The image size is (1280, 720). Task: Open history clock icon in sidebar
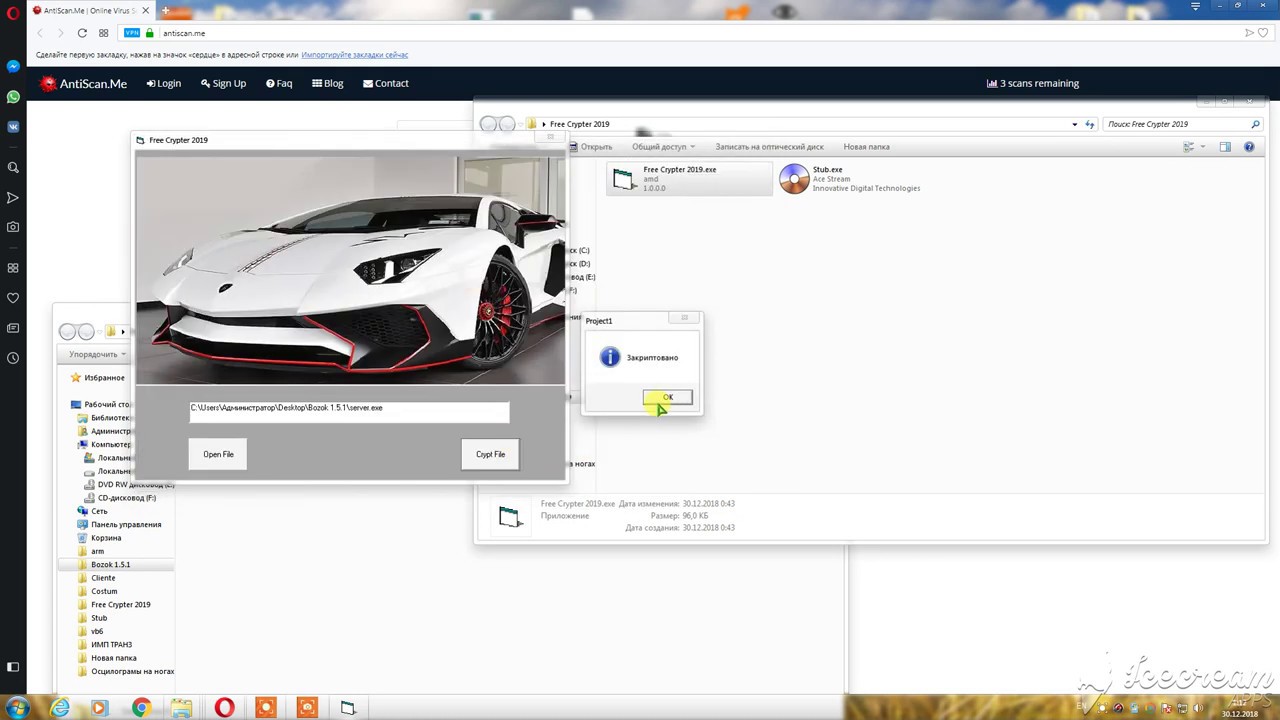(x=13, y=358)
